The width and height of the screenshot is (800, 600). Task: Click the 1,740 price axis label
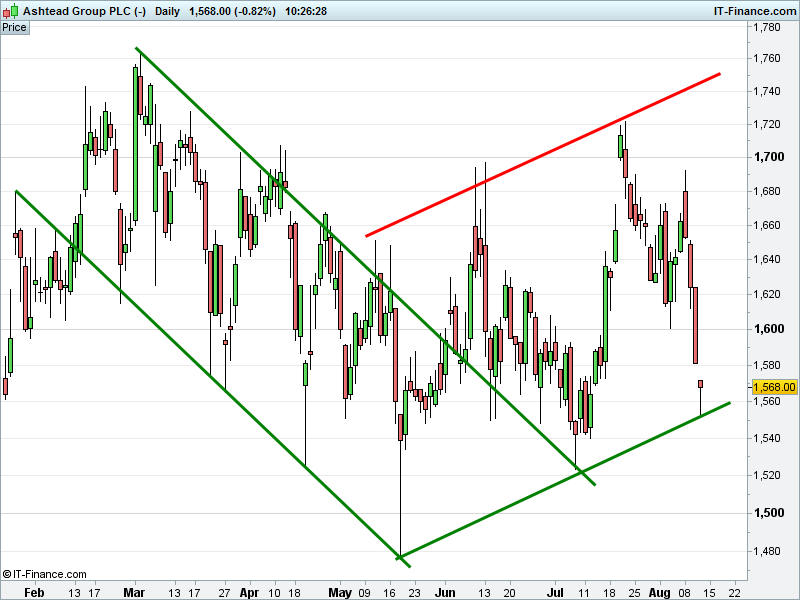(767, 91)
